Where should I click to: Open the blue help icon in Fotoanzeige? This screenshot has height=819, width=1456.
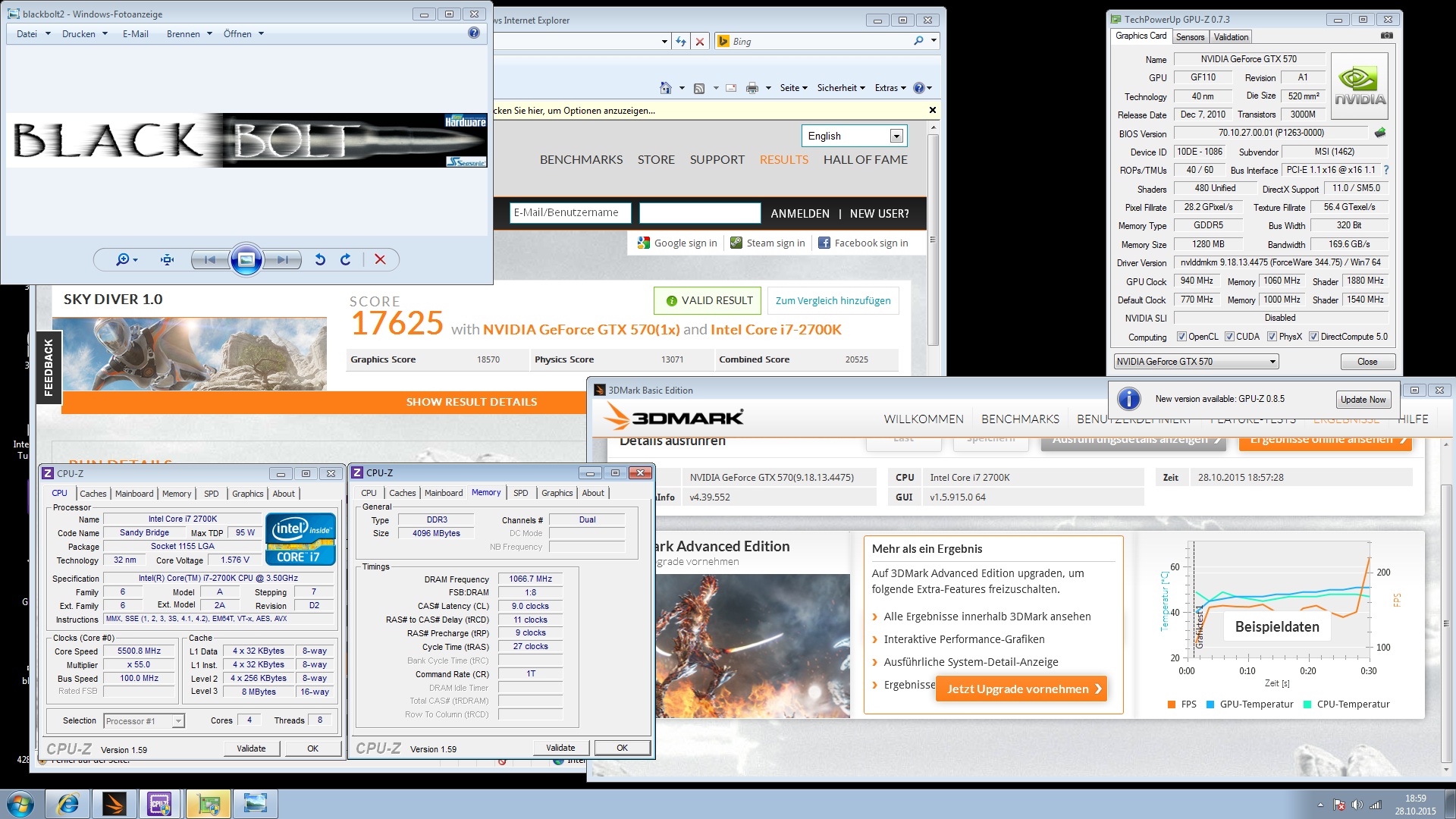474,33
